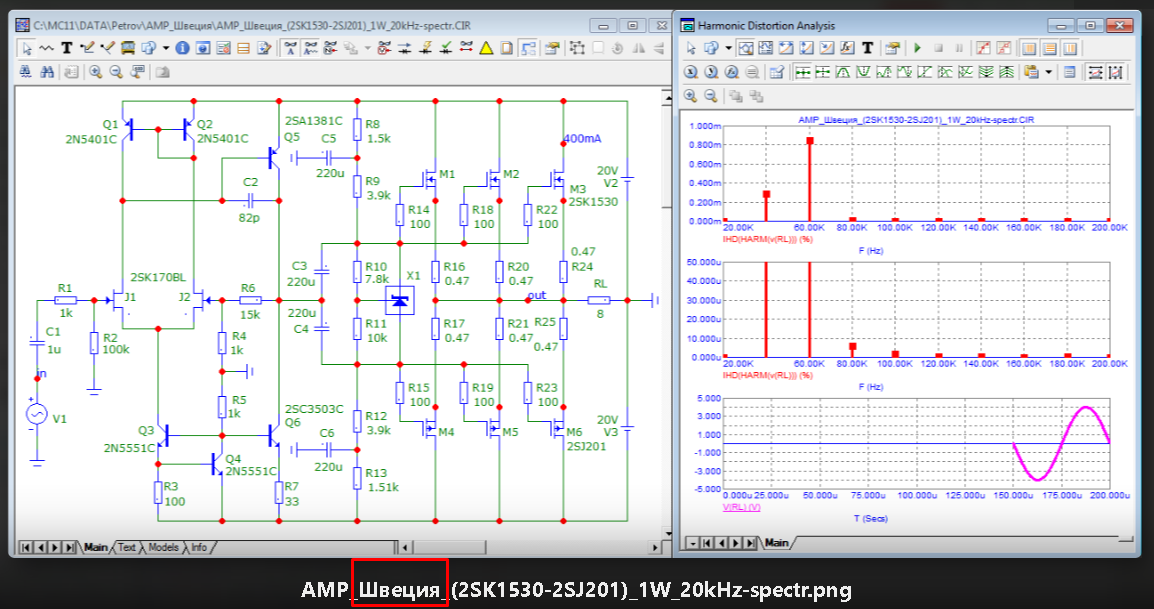The height and width of the screenshot is (609, 1154).
Task: Select the Text mode T icon in schematic toolbar
Action: pos(66,48)
